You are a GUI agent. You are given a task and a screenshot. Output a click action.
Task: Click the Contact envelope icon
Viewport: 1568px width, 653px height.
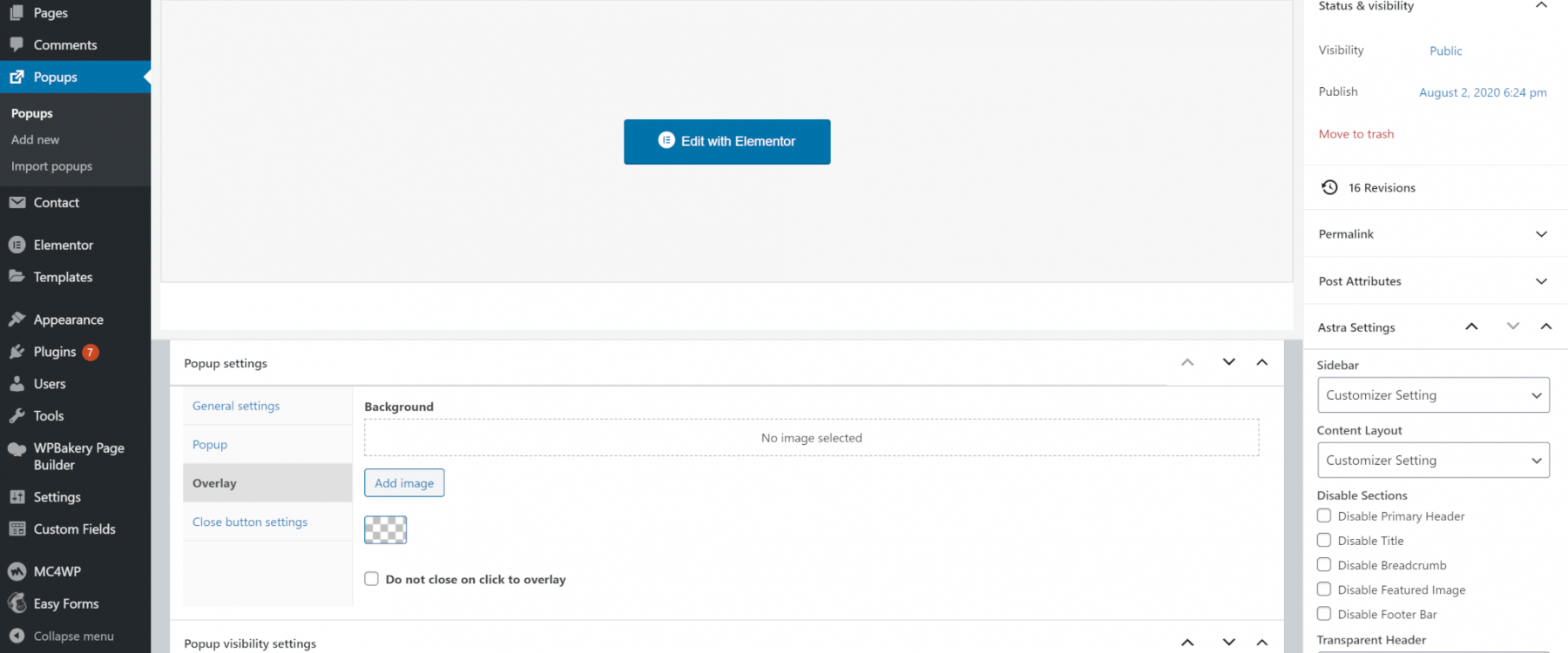coord(17,202)
